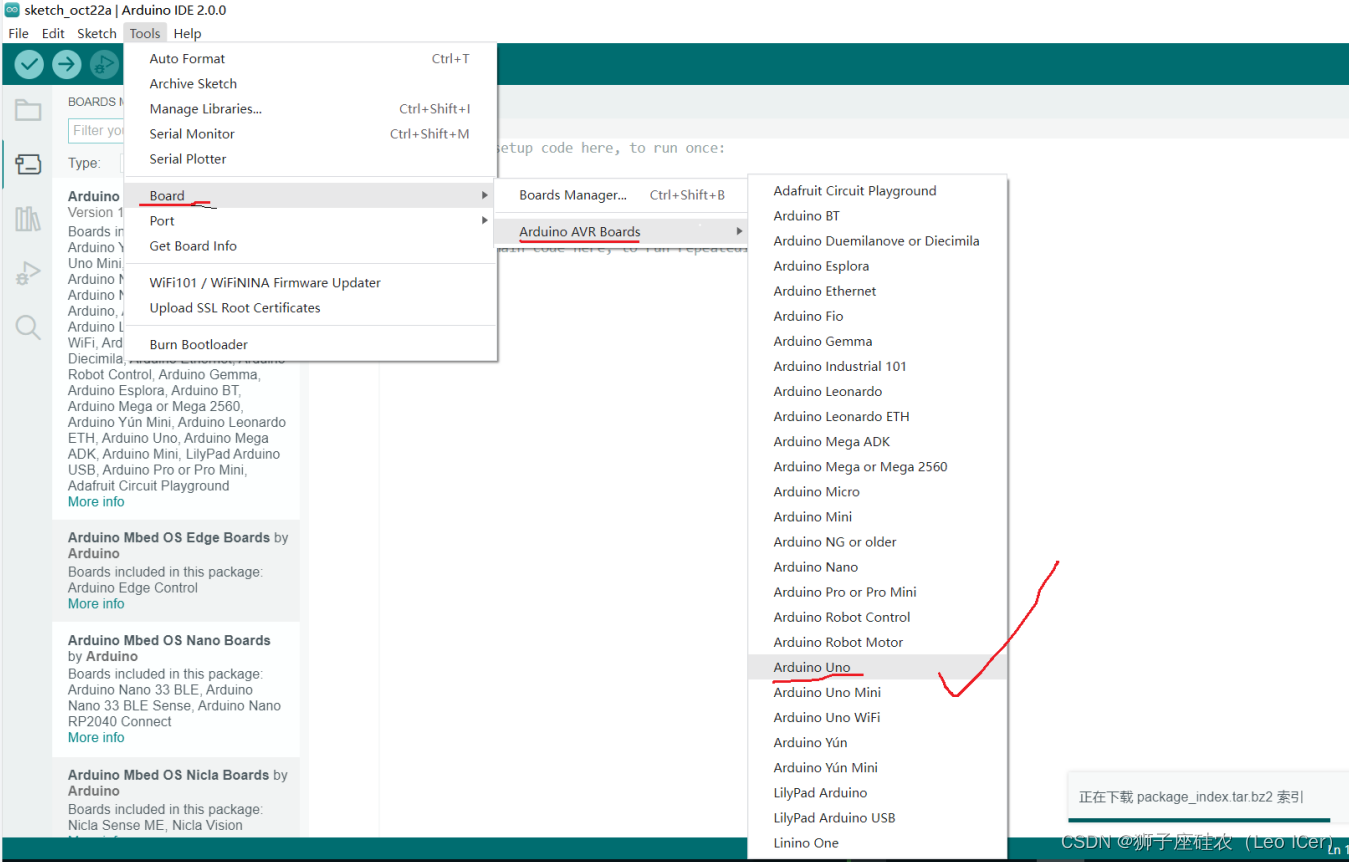Open the Edit menu

tap(53, 33)
